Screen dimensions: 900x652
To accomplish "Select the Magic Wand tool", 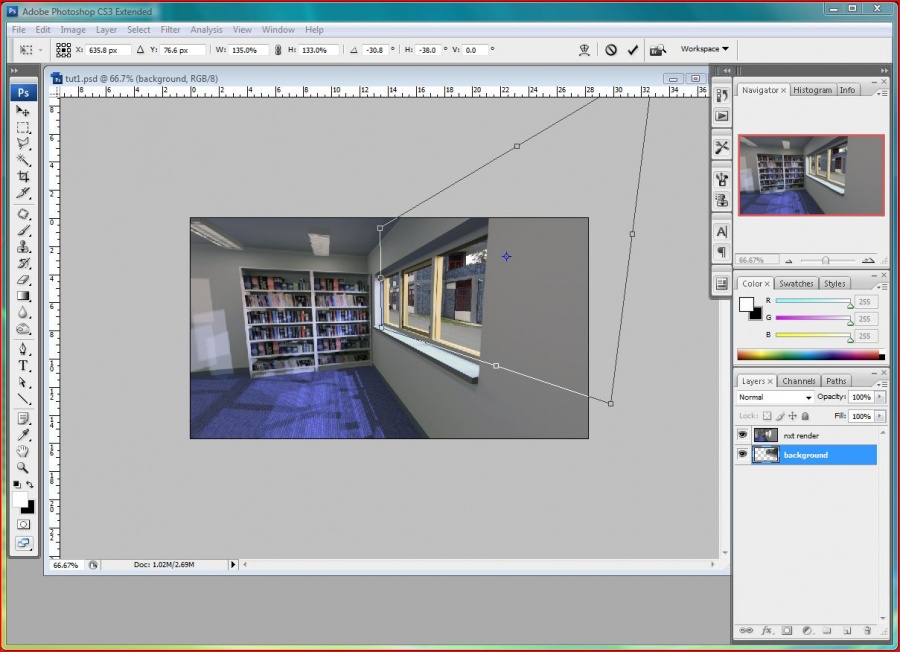I will (23, 160).
